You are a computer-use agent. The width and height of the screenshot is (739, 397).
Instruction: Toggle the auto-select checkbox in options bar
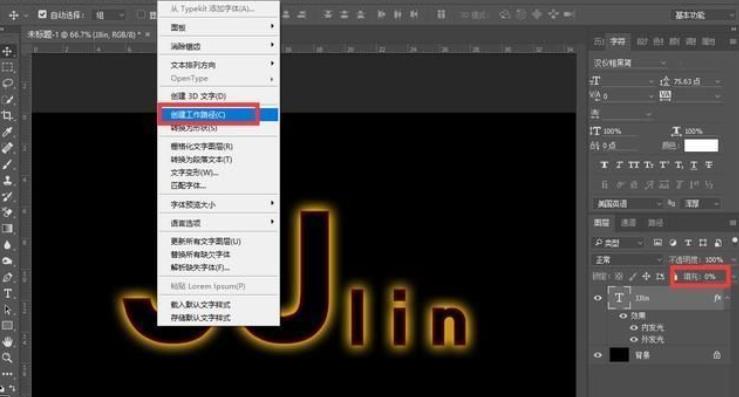click(42, 15)
